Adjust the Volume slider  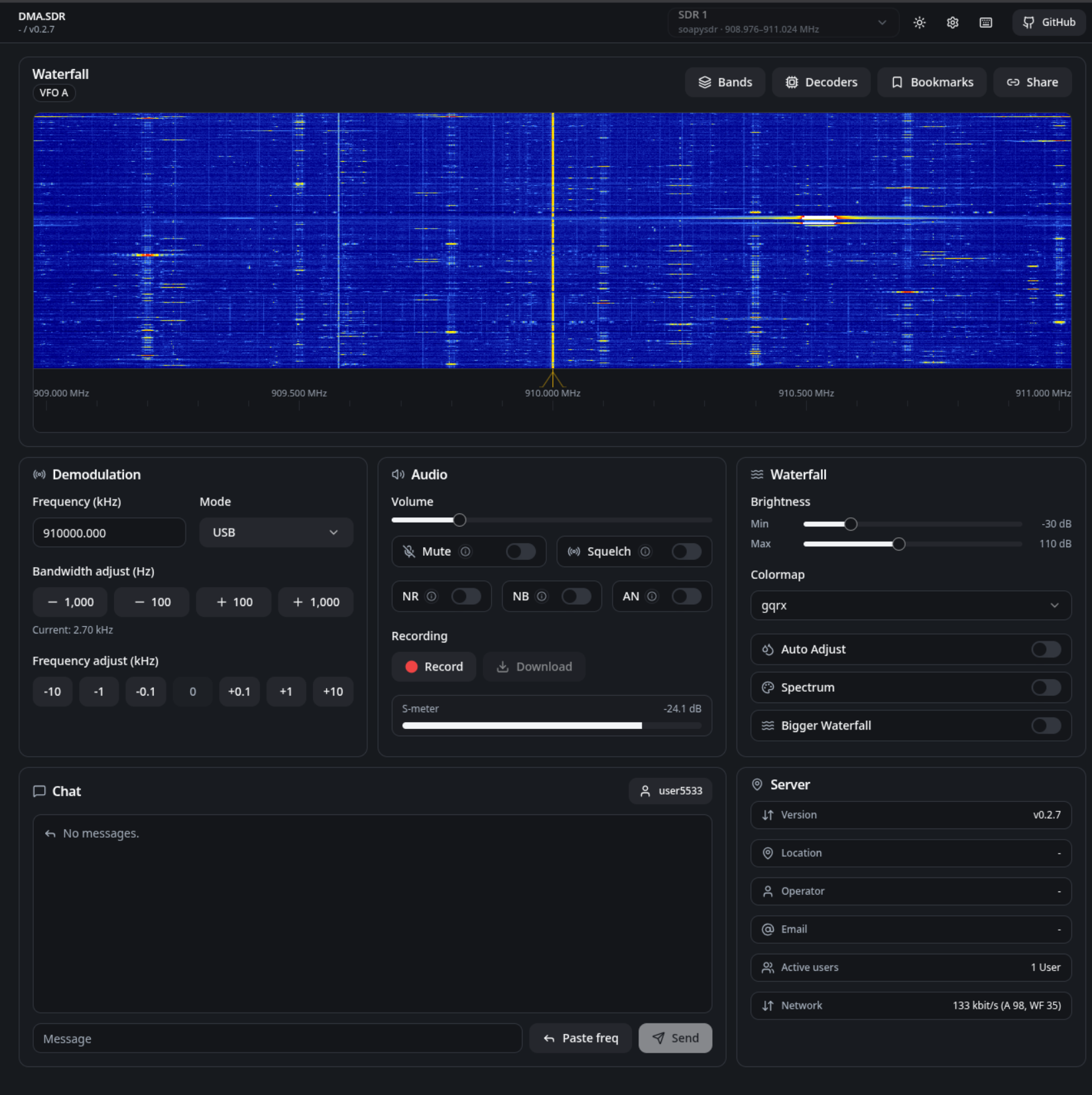(x=459, y=520)
